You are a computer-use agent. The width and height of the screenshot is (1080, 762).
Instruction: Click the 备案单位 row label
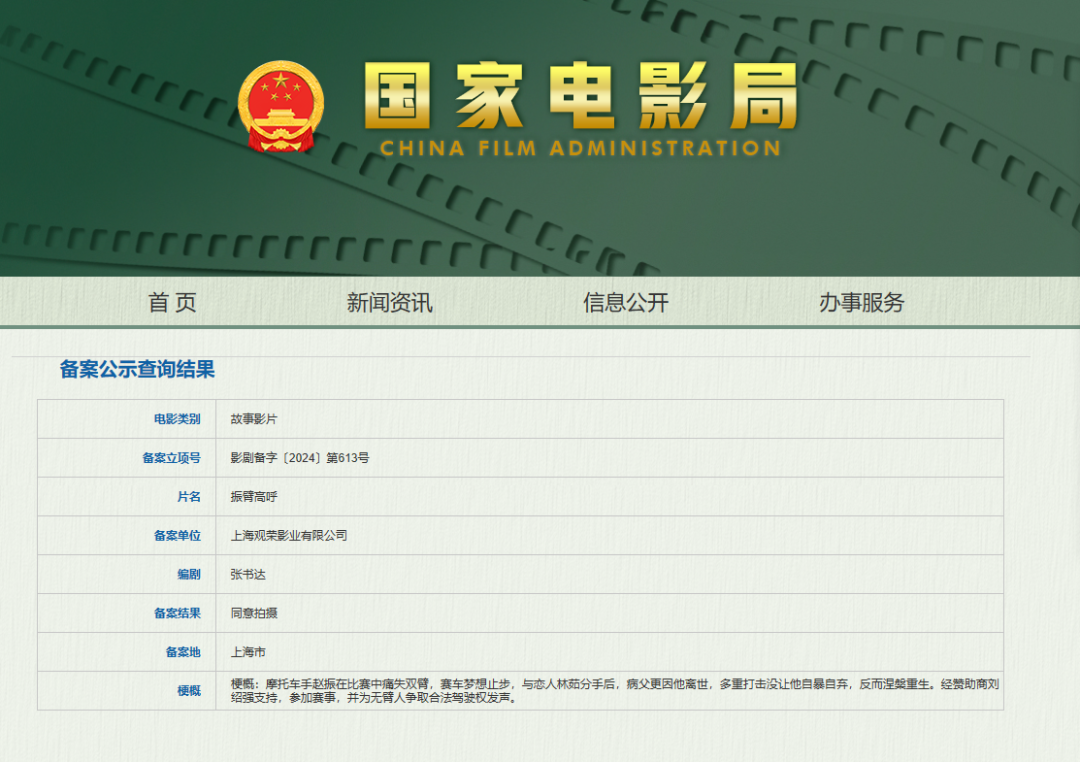click(x=177, y=535)
